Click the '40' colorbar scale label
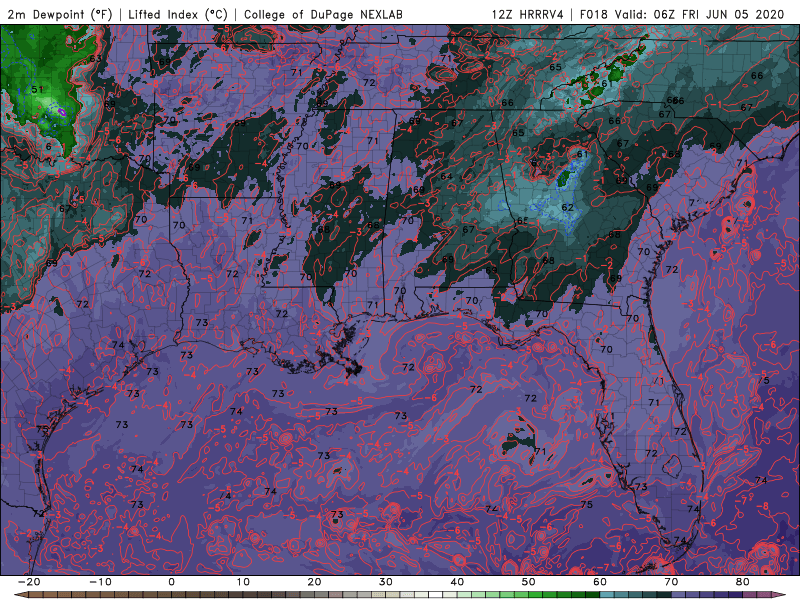The width and height of the screenshot is (800, 600). pyautogui.click(x=457, y=582)
